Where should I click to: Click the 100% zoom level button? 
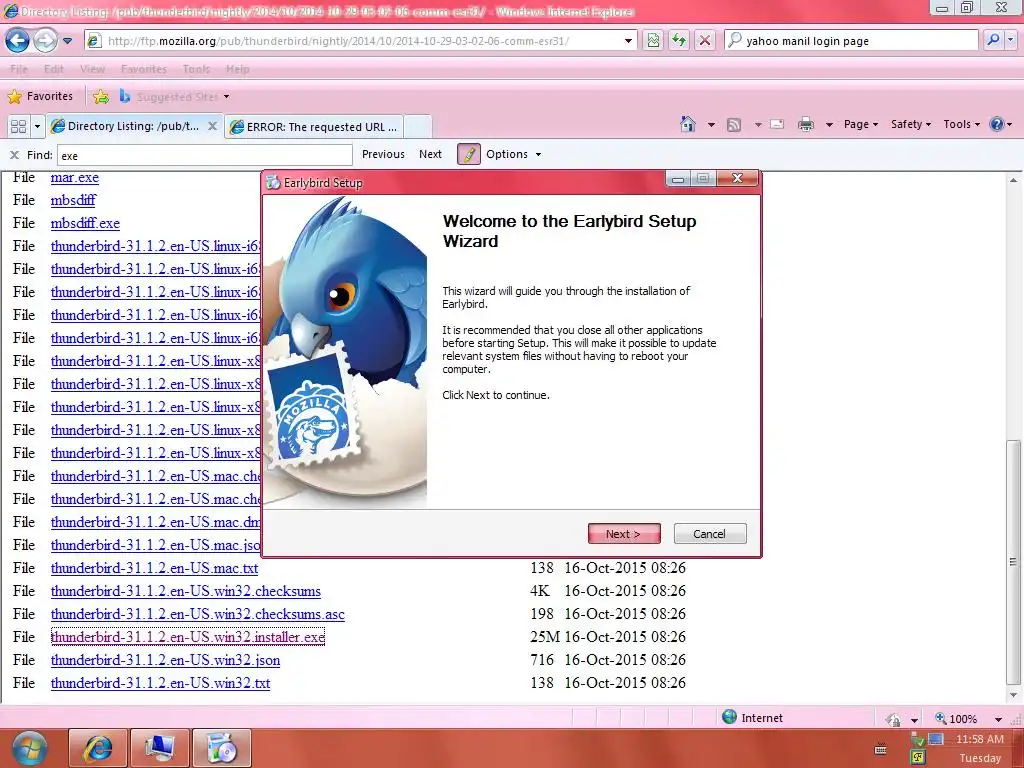pyautogui.click(x=955, y=718)
